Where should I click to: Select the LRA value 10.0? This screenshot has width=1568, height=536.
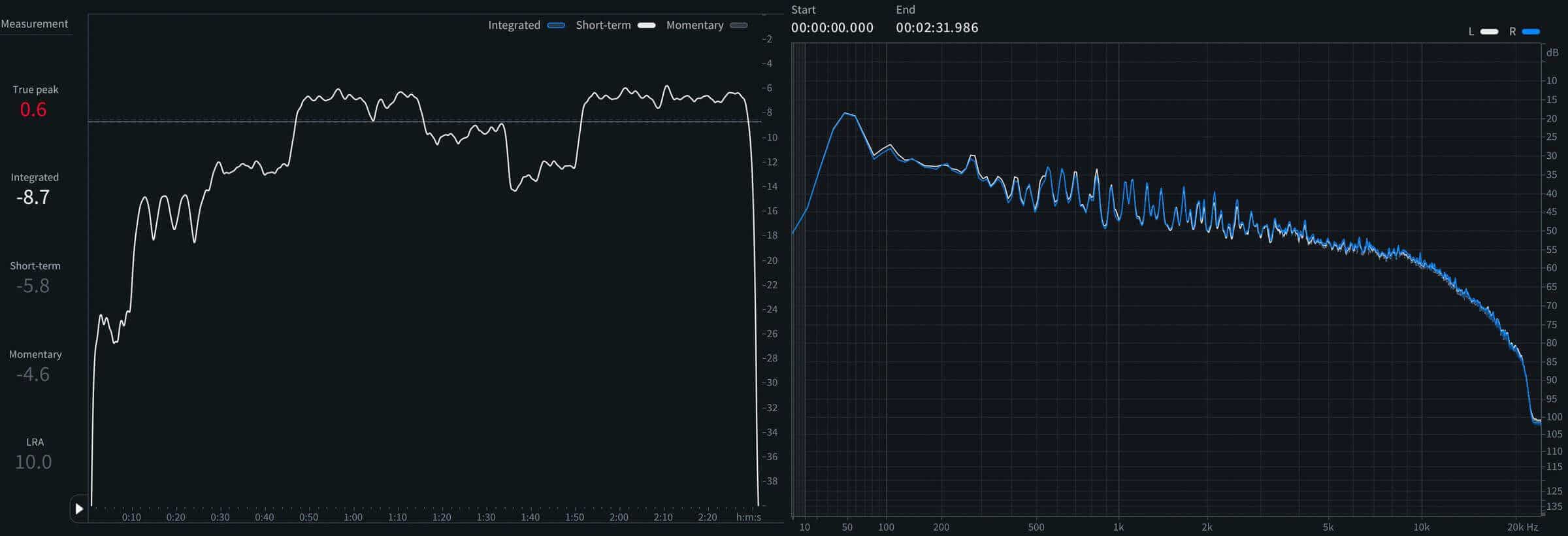(x=33, y=462)
